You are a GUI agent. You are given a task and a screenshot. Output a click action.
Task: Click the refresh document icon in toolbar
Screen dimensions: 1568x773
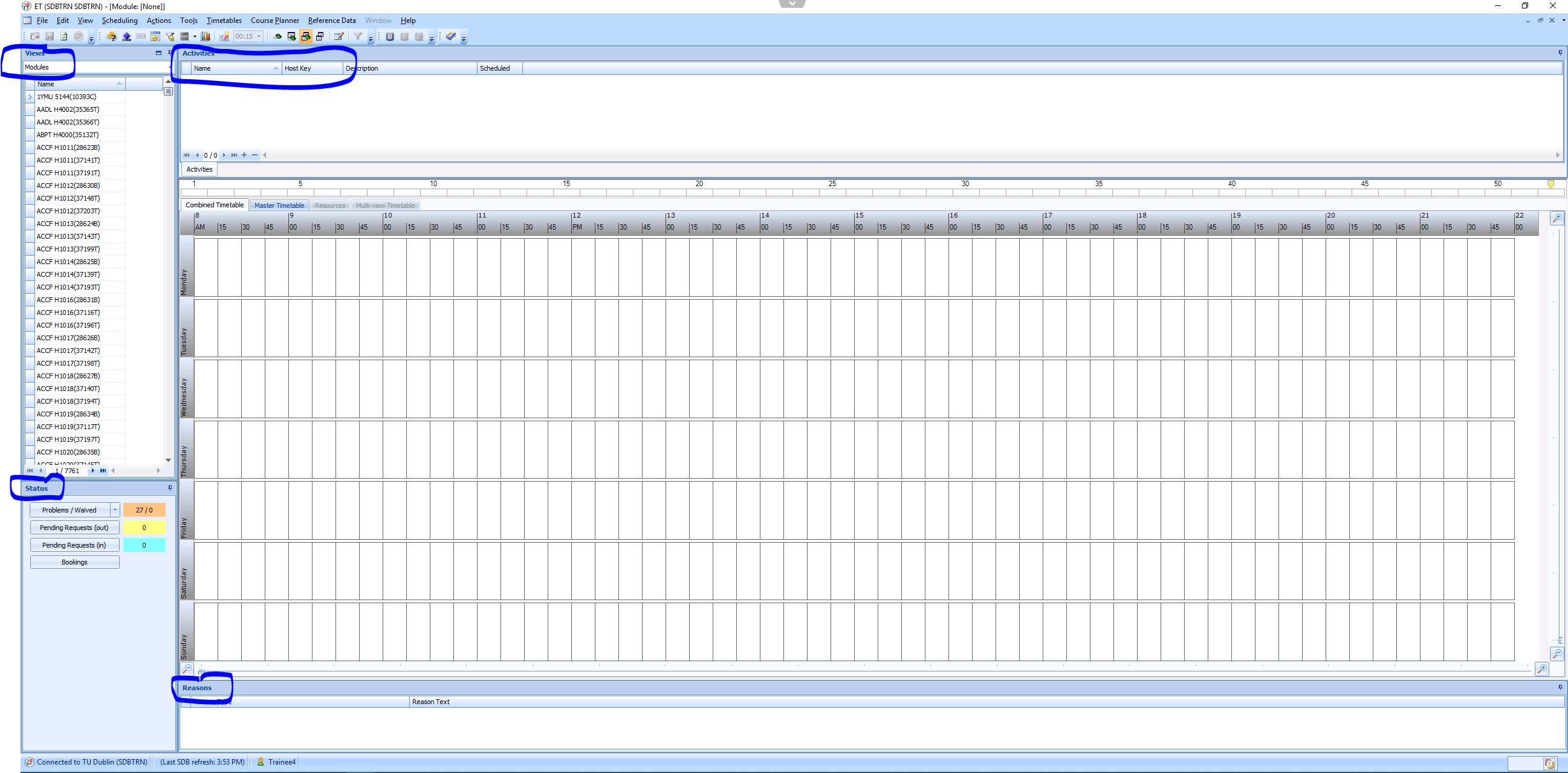(x=64, y=36)
